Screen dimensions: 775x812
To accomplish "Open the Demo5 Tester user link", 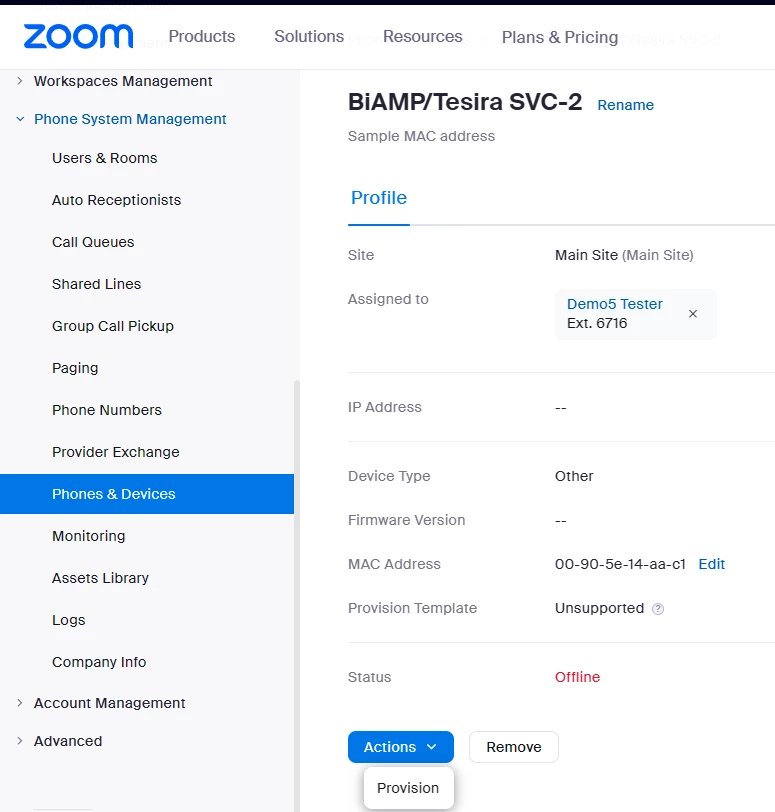I will click(x=615, y=304).
